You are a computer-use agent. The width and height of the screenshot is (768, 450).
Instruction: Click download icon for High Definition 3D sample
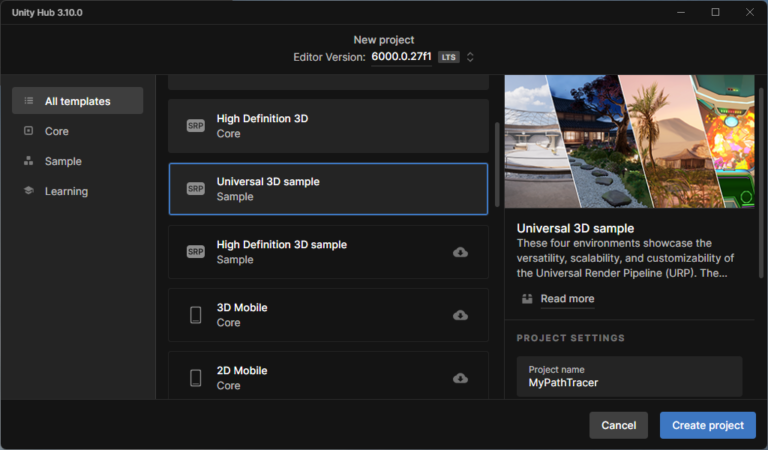pyautogui.click(x=460, y=252)
